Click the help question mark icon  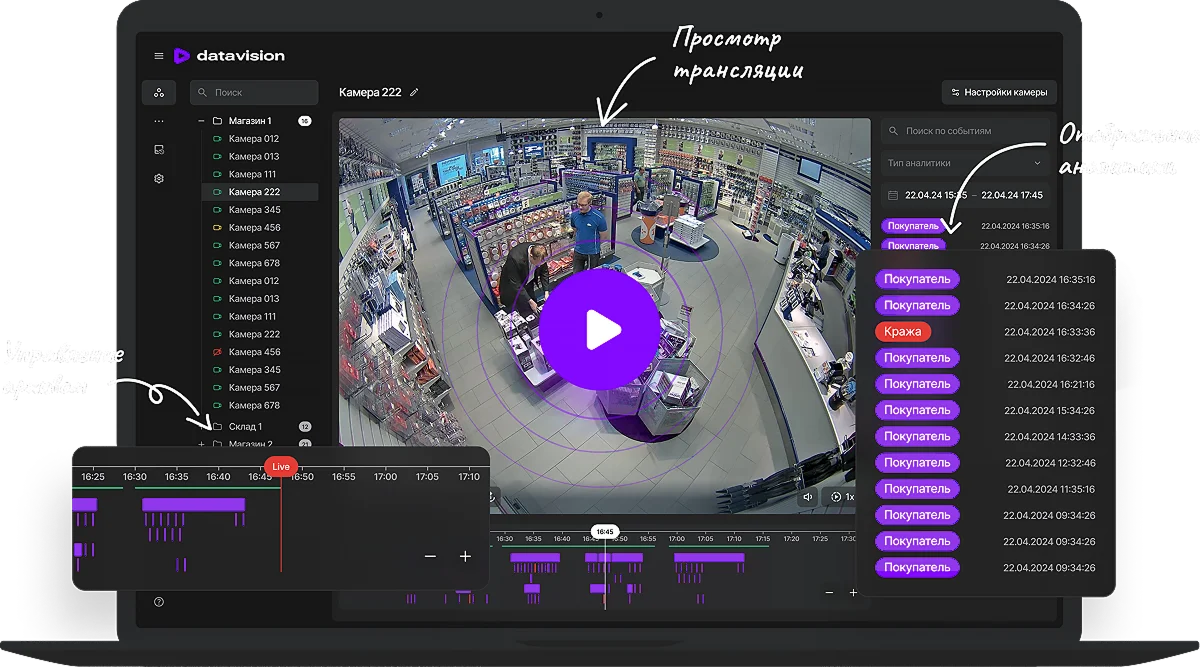point(159,602)
